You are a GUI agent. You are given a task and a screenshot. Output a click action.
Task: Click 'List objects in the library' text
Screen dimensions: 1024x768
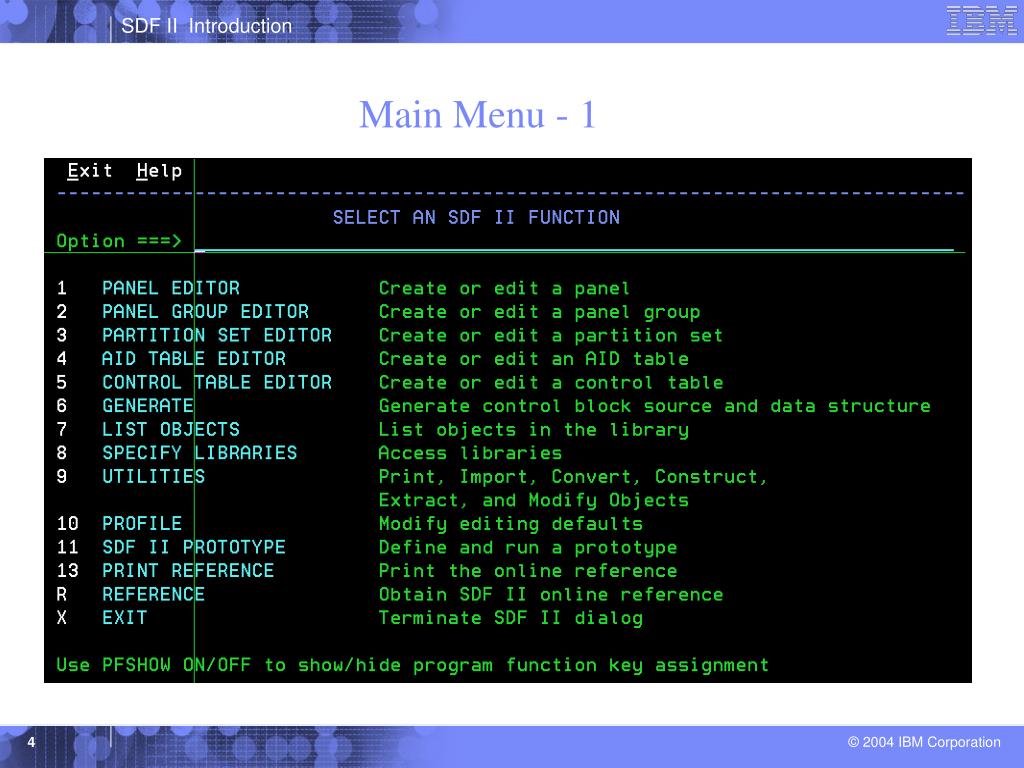pos(534,430)
